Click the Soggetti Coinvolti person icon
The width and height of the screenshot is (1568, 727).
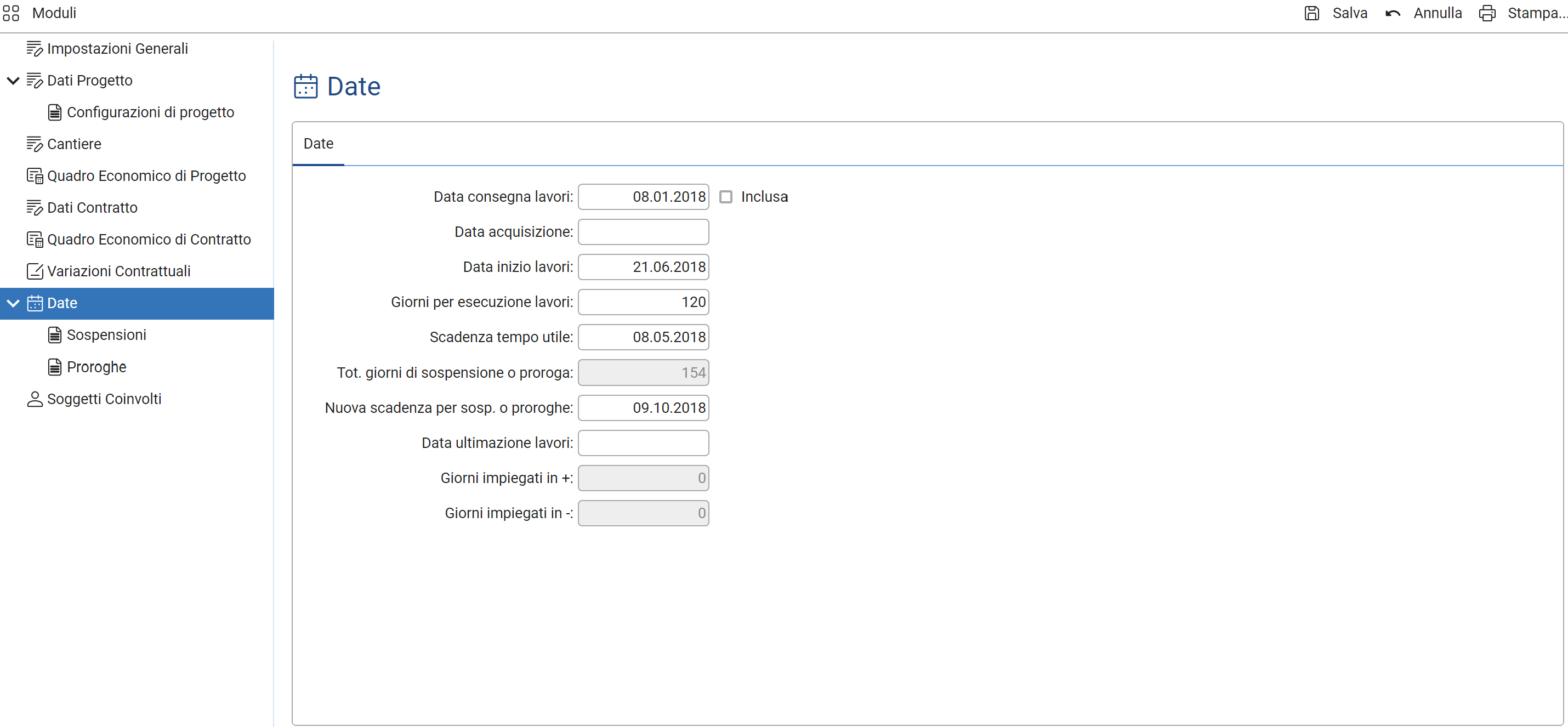click(35, 400)
